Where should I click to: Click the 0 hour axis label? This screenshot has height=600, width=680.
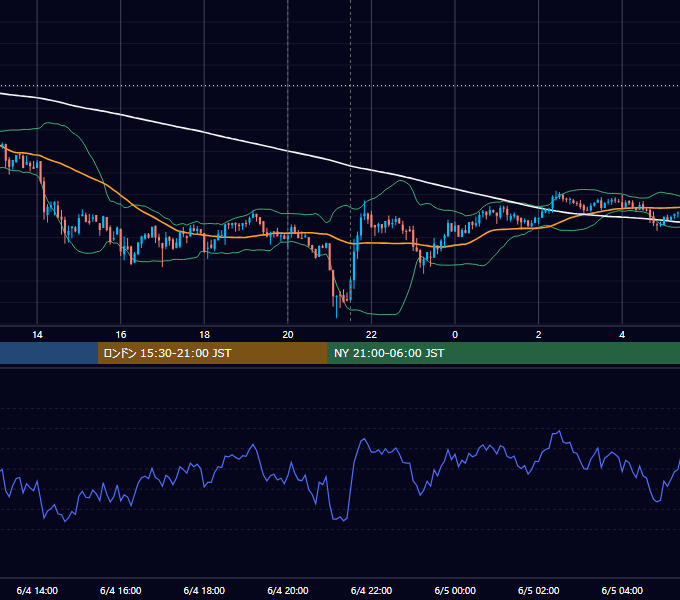click(x=455, y=335)
